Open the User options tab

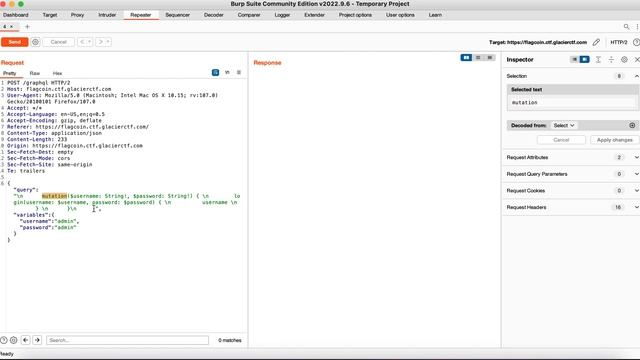[400, 15]
